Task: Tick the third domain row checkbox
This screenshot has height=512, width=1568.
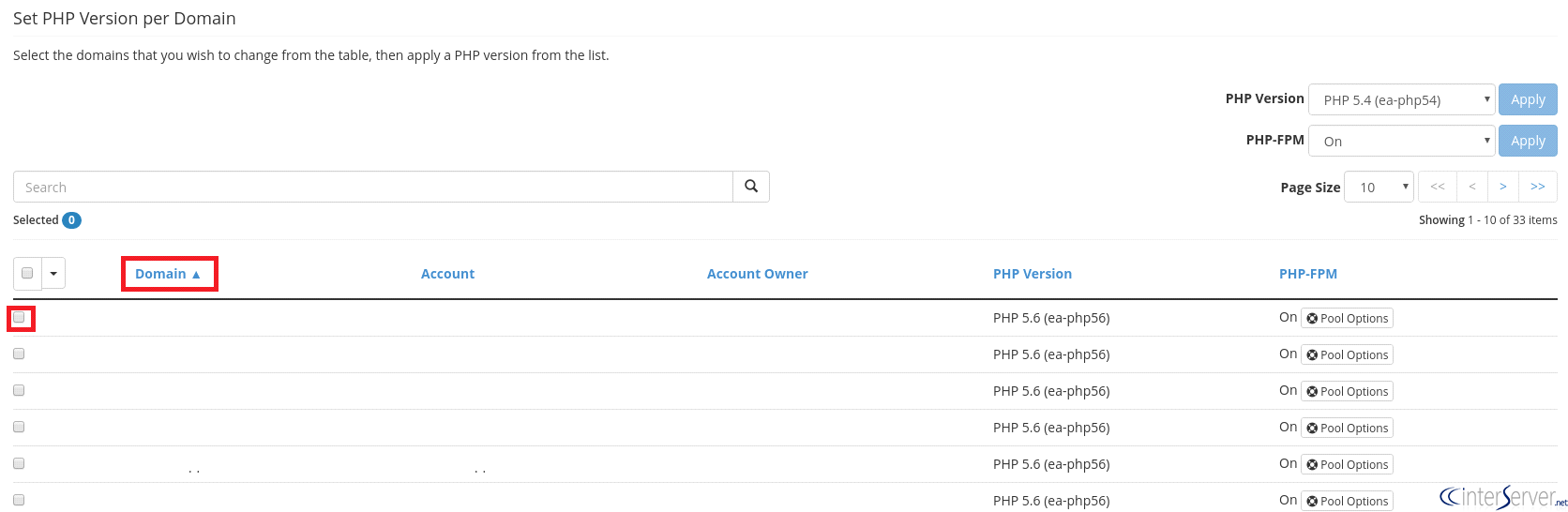Action: (19, 390)
